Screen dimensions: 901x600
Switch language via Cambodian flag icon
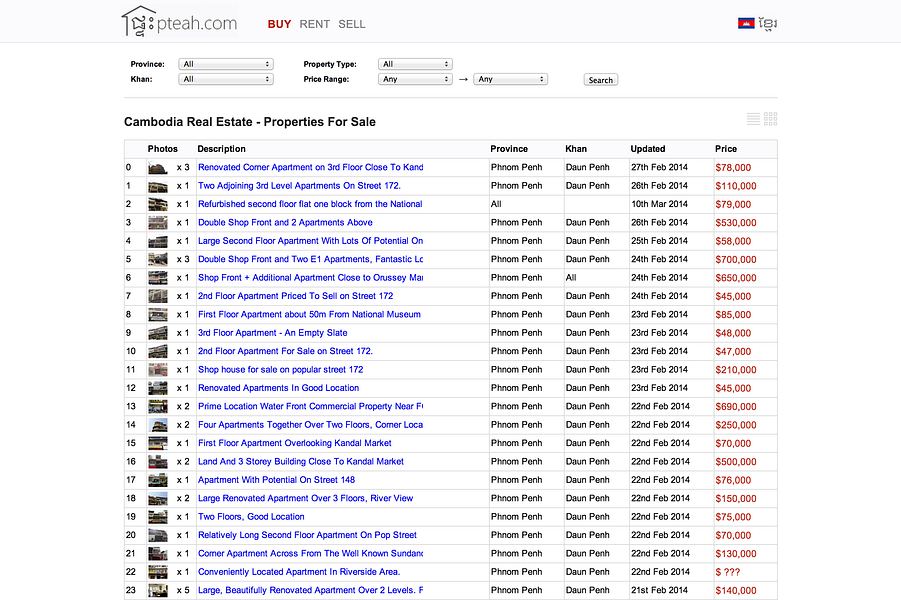coord(746,23)
